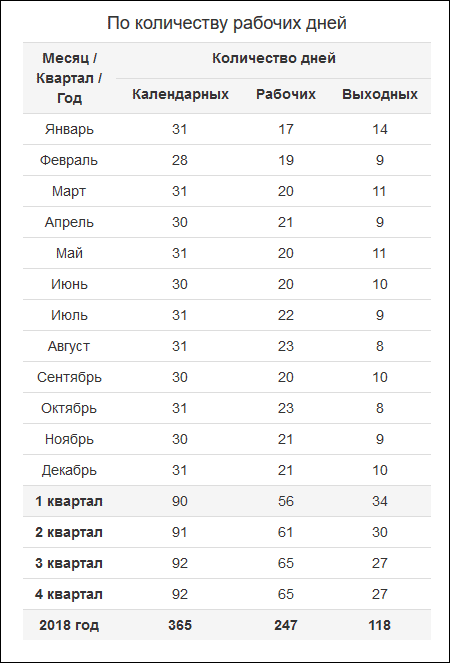Click the 'Август' working days value 23
Image resolution: width=450 pixels, height=663 pixels.
pos(286,346)
